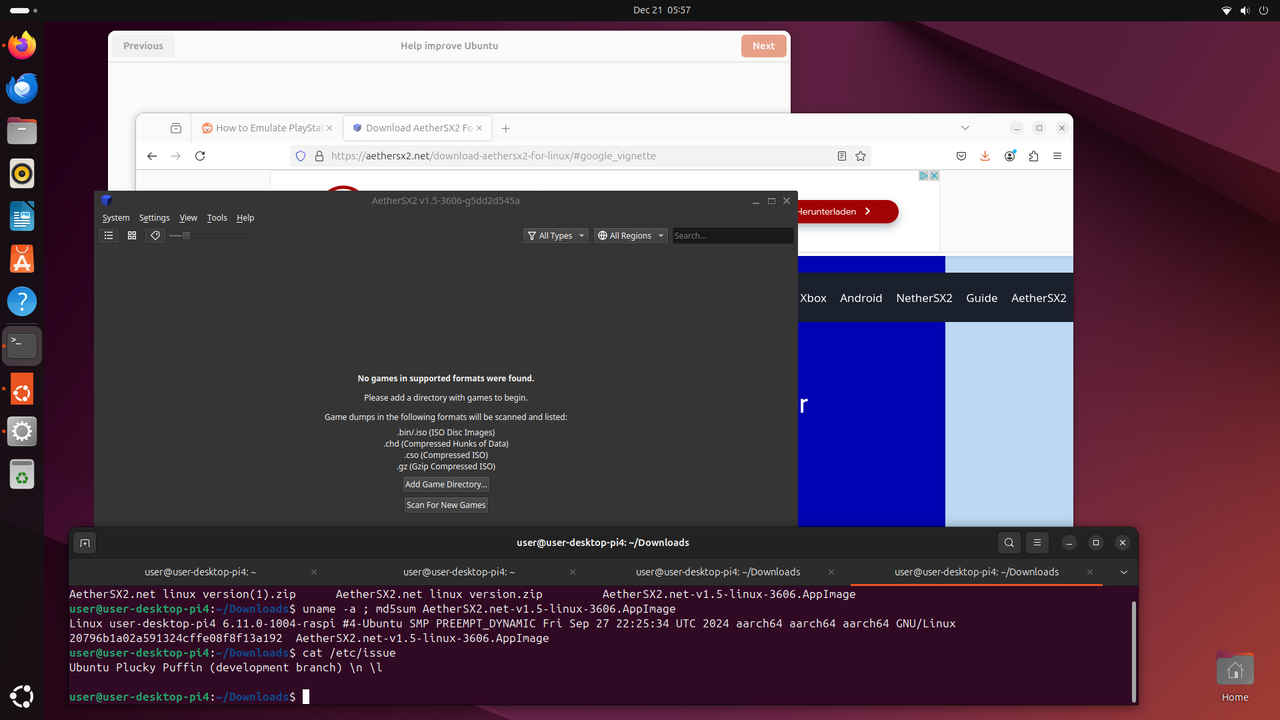Open the Guide link on the webpage

tap(982, 298)
